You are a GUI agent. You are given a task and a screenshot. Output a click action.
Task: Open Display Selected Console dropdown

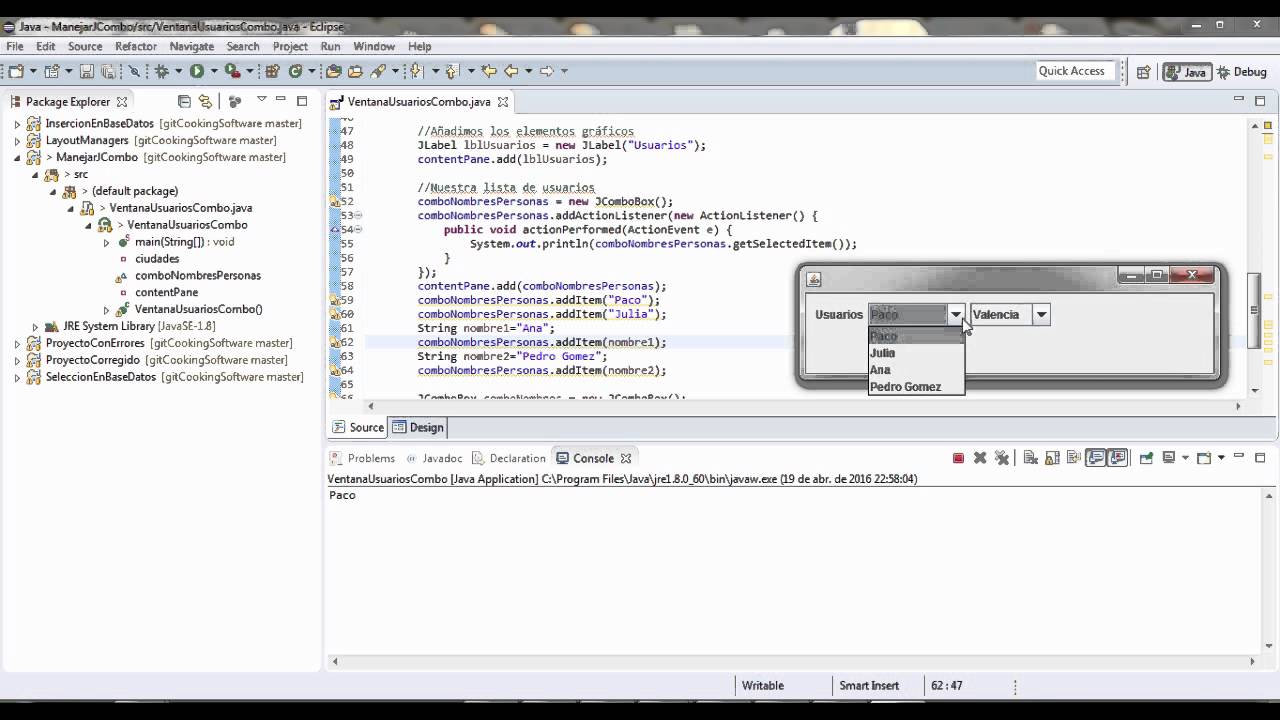pyautogui.click(x=1186, y=458)
